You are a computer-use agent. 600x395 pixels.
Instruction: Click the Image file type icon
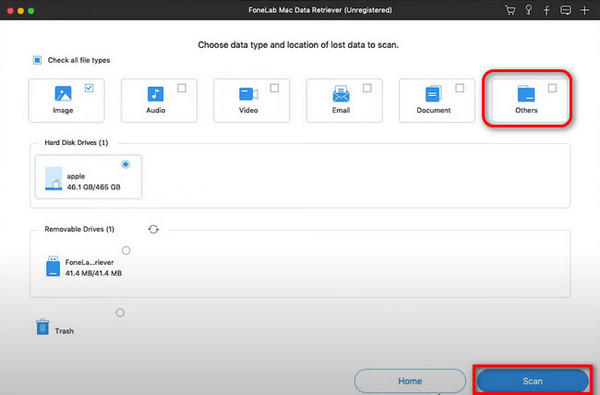63,94
